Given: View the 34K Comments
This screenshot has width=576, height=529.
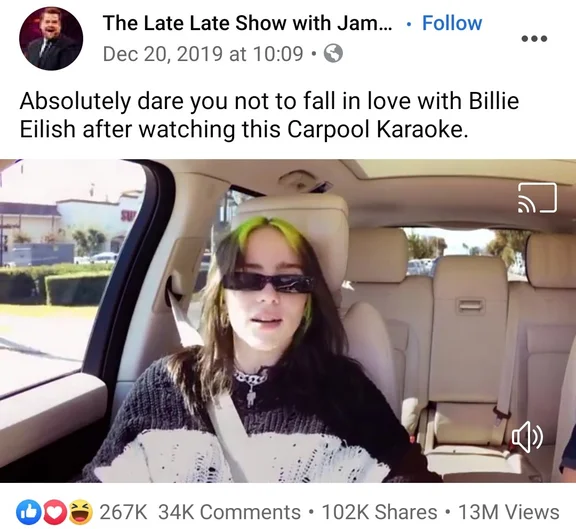Looking at the screenshot, I should (x=229, y=512).
